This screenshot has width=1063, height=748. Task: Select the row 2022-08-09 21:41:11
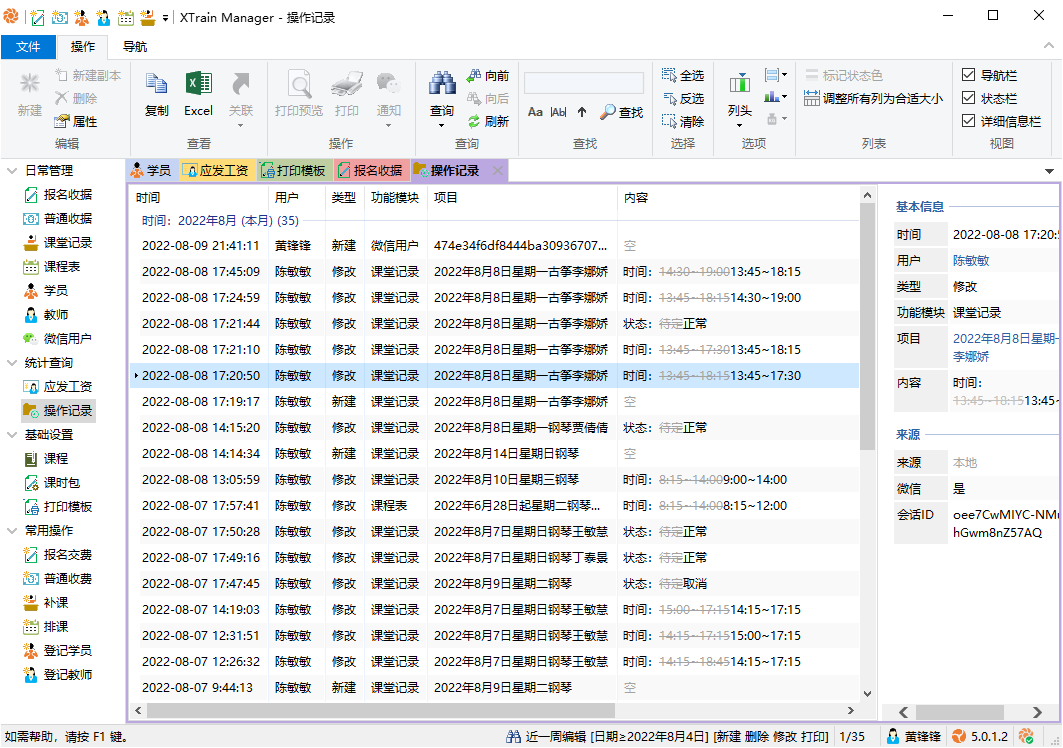tap(494, 245)
